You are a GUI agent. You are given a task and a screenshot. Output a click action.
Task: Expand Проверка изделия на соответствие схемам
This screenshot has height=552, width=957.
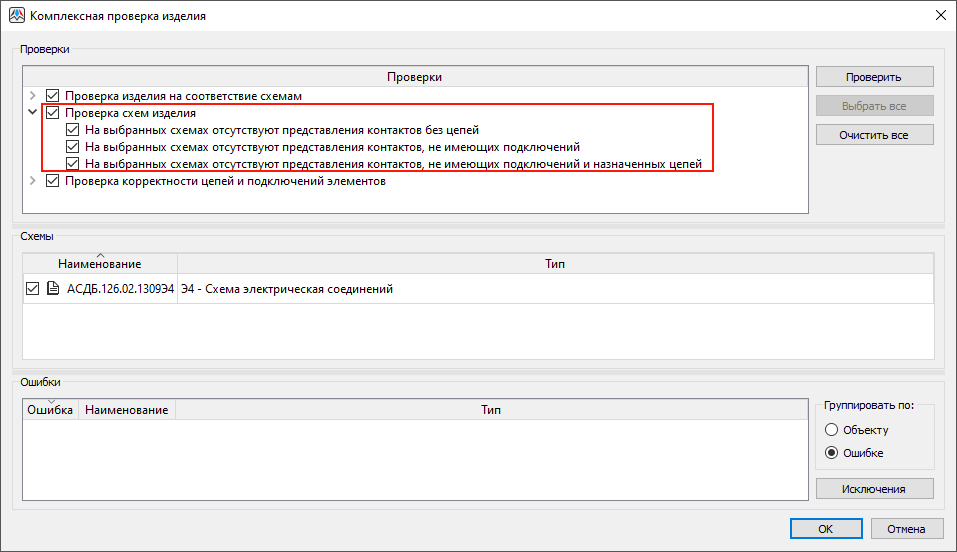point(33,96)
